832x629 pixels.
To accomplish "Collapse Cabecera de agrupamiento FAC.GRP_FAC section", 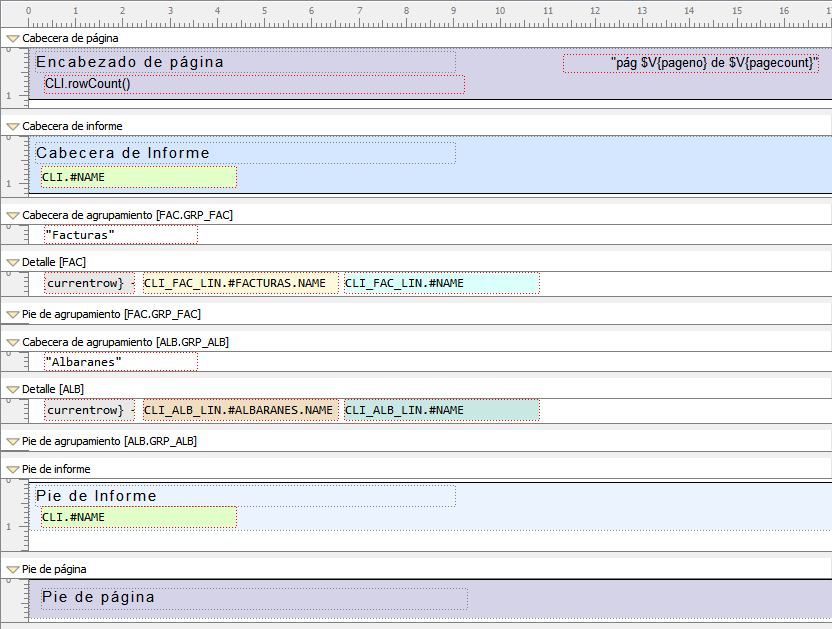I will point(12,215).
